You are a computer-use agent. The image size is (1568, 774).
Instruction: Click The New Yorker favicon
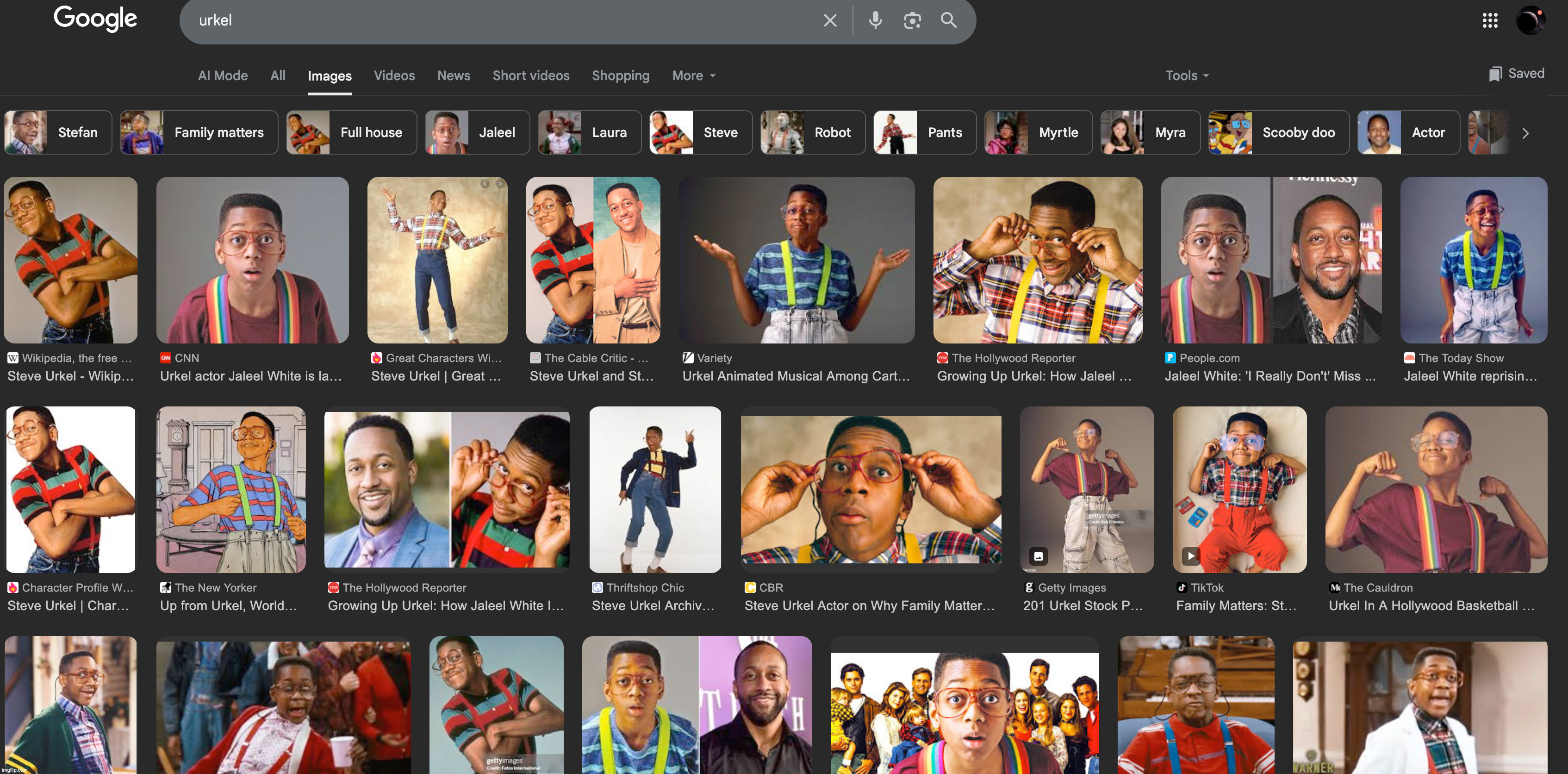166,587
